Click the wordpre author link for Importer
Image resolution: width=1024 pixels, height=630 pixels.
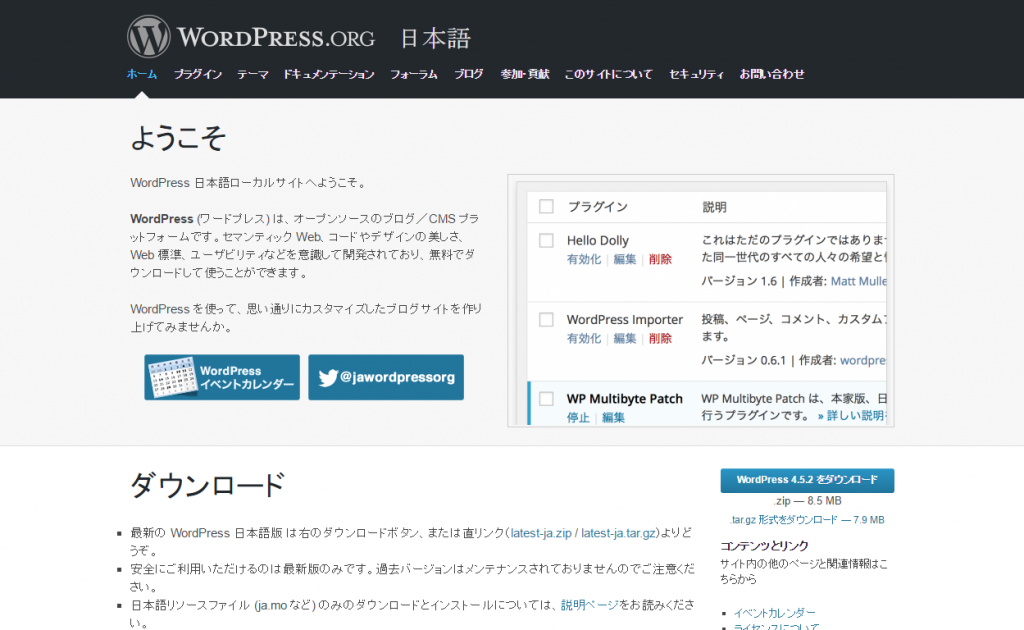coord(863,360)
